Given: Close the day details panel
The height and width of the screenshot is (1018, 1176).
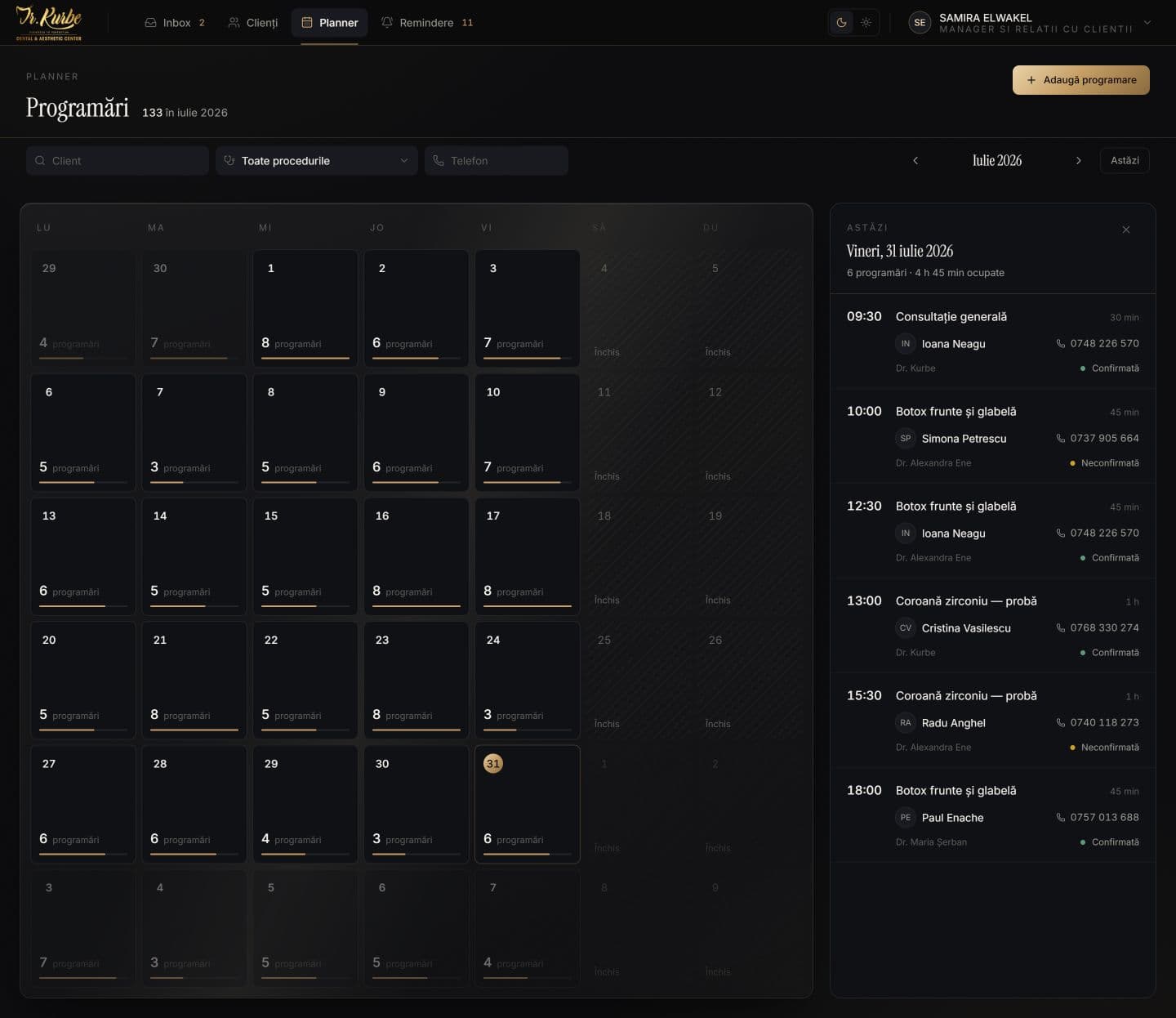Looking at the screenshot, I should click(x=1126, y=230).
